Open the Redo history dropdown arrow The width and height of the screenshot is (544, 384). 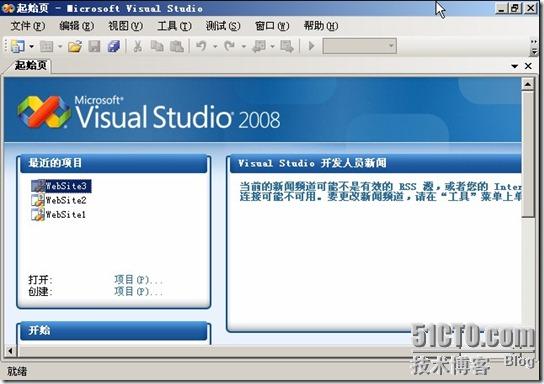coord(244,46)
